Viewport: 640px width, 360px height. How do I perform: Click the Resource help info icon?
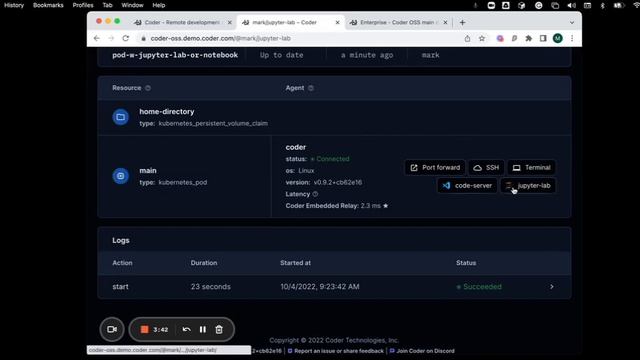(148, 88)
